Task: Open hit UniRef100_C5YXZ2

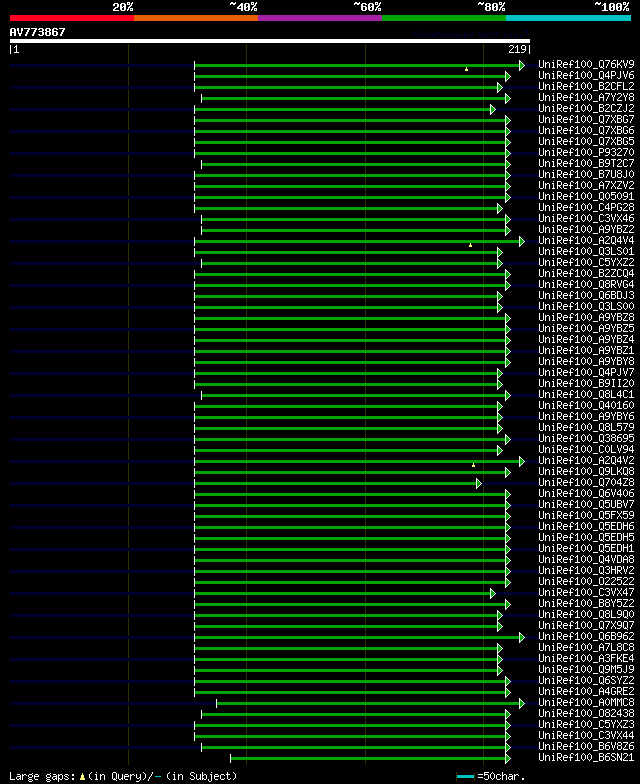Action: coord(586,262)
